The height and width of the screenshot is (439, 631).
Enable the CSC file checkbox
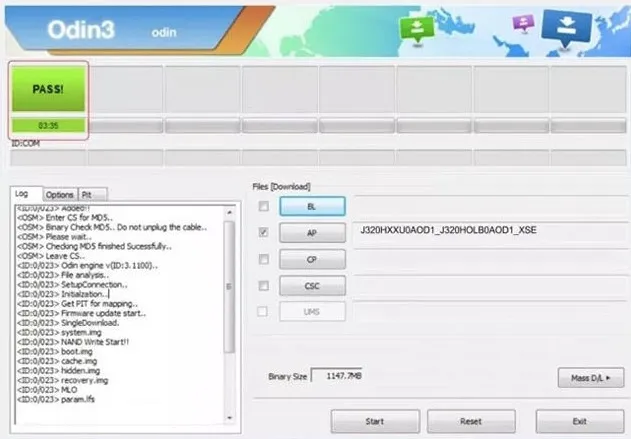(264, 286)
